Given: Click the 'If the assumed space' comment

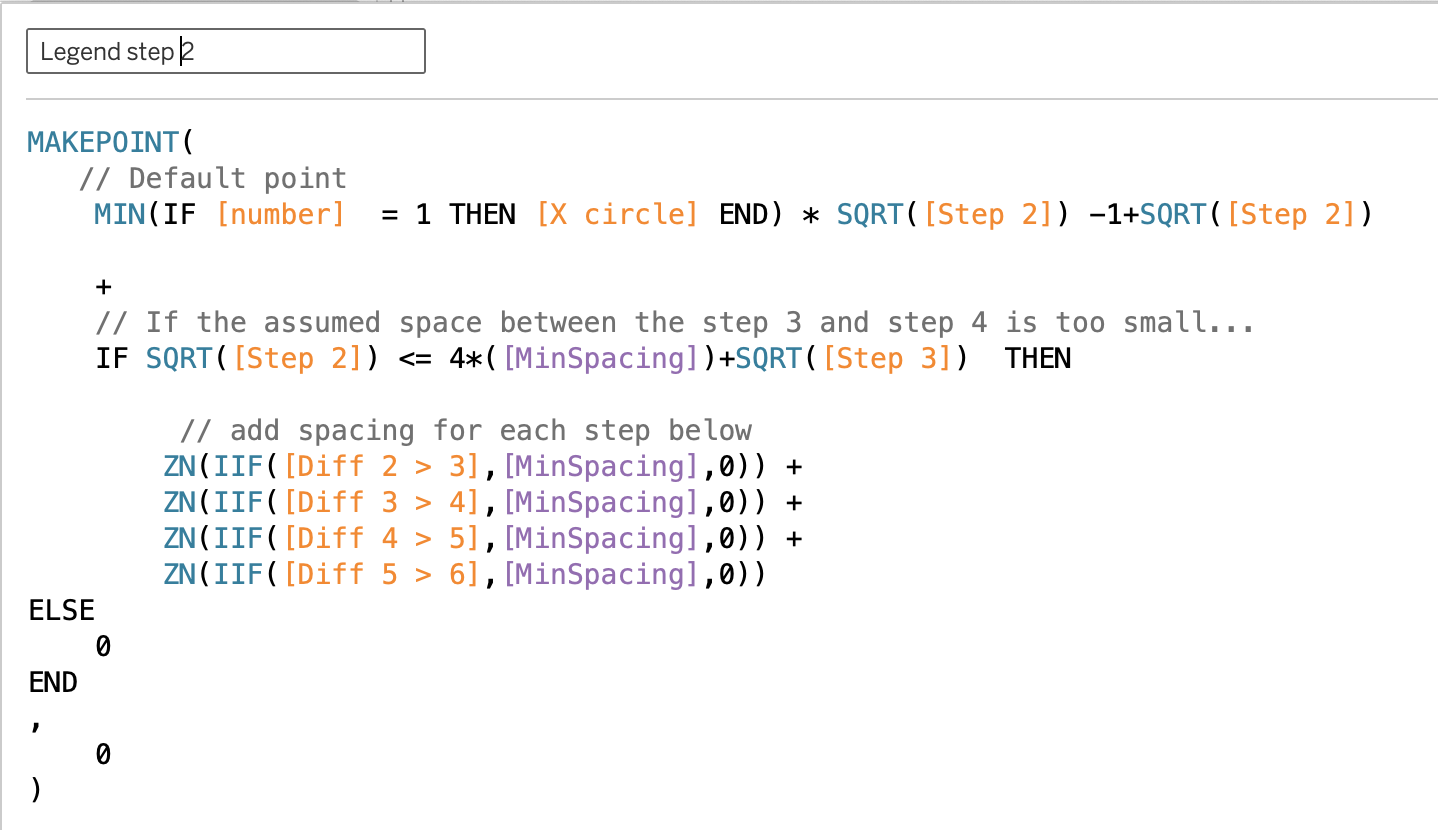Looking at the screenshot, I should tap(675, 322).
